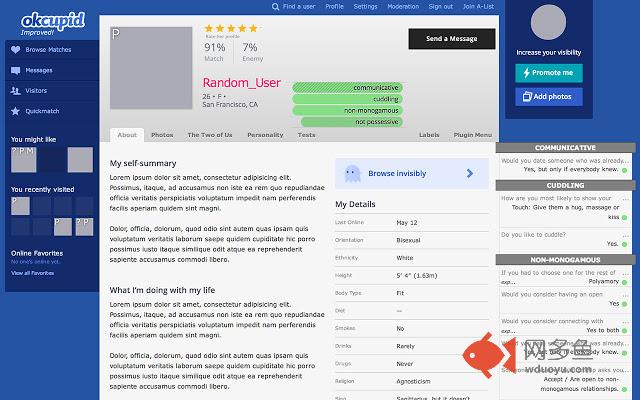Click the not possessive label bar

click(x=352, y=122)
